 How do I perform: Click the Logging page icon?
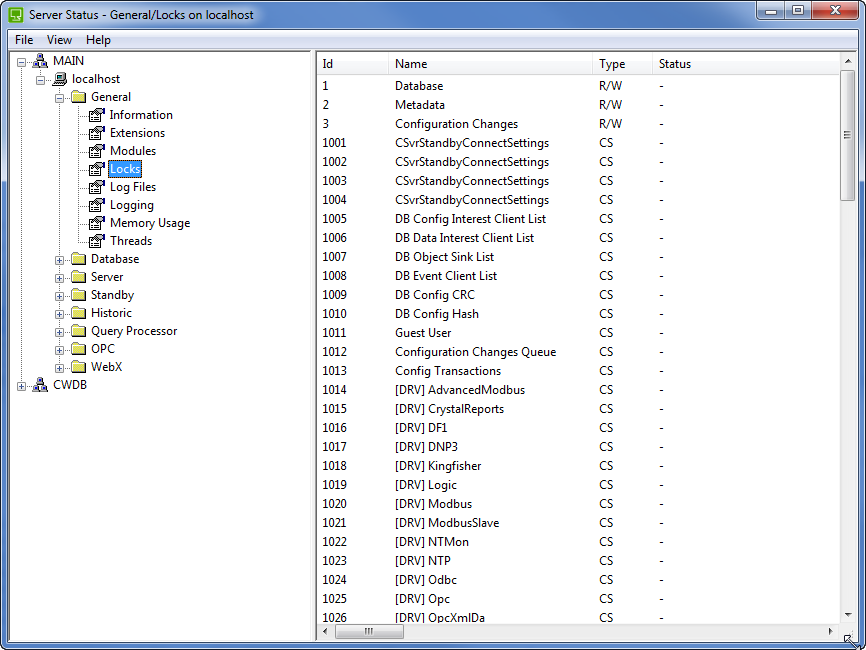point(97,205)
